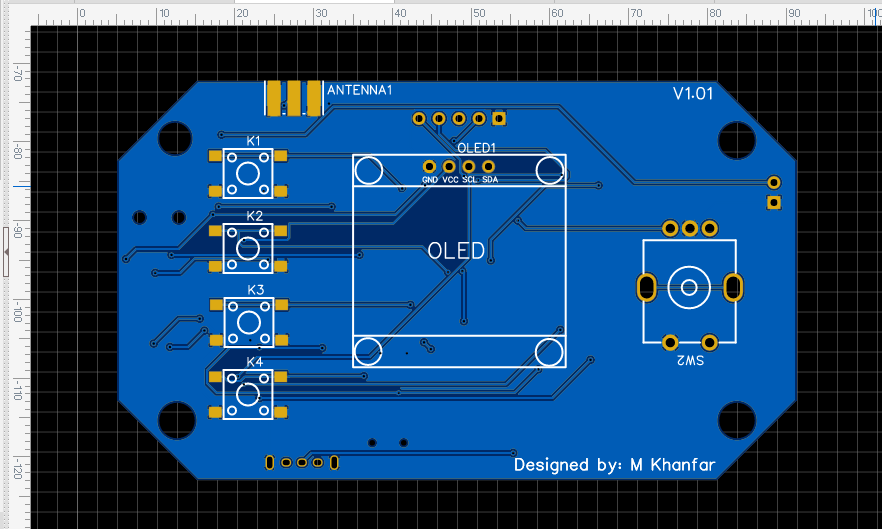Image resolution: width=882 pixels, height=529 pixels.
Task: Select the SDA pad of OLED header
Action: [488, 167]
